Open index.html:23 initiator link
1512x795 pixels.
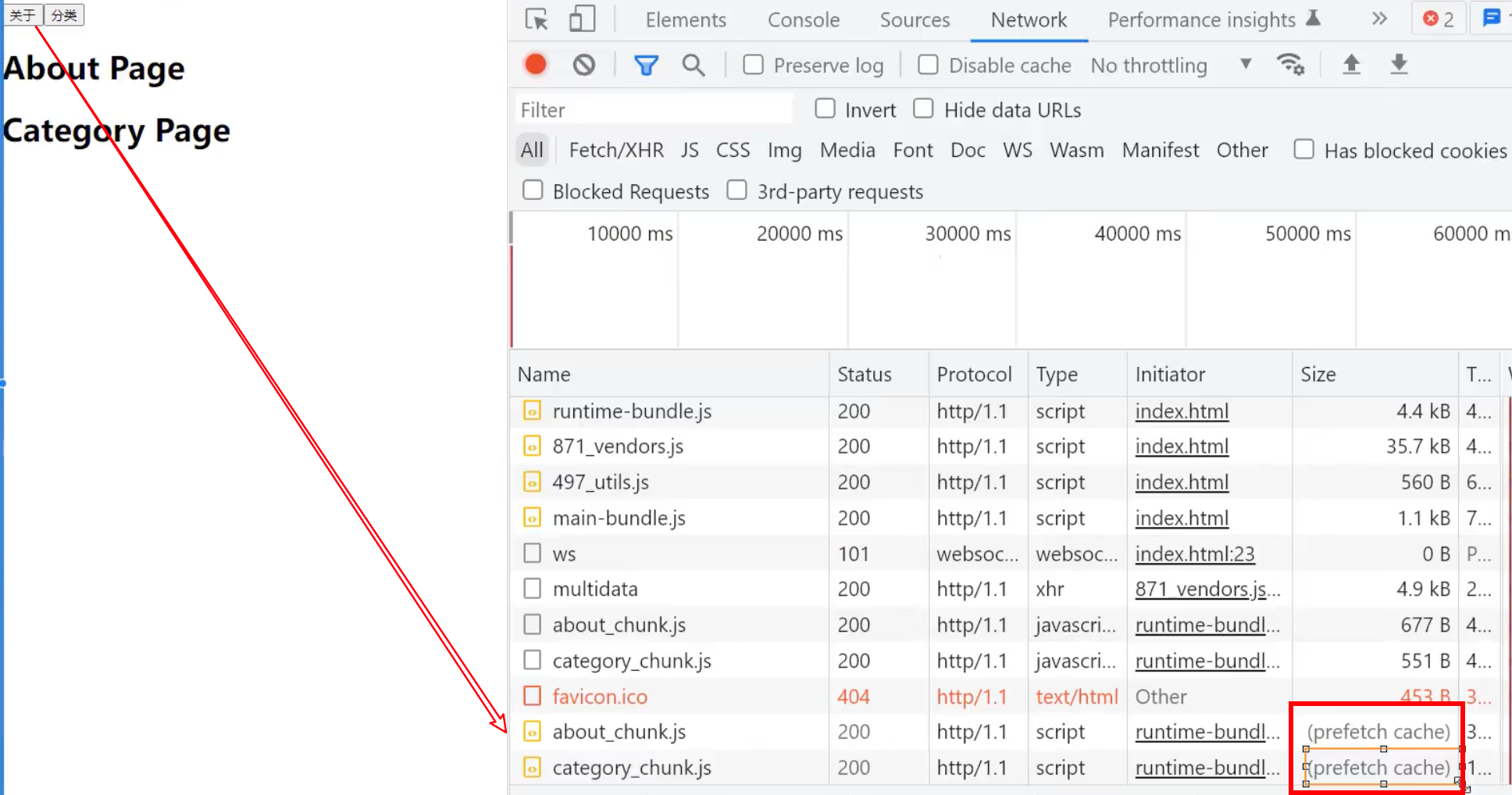click(1195, 553)
